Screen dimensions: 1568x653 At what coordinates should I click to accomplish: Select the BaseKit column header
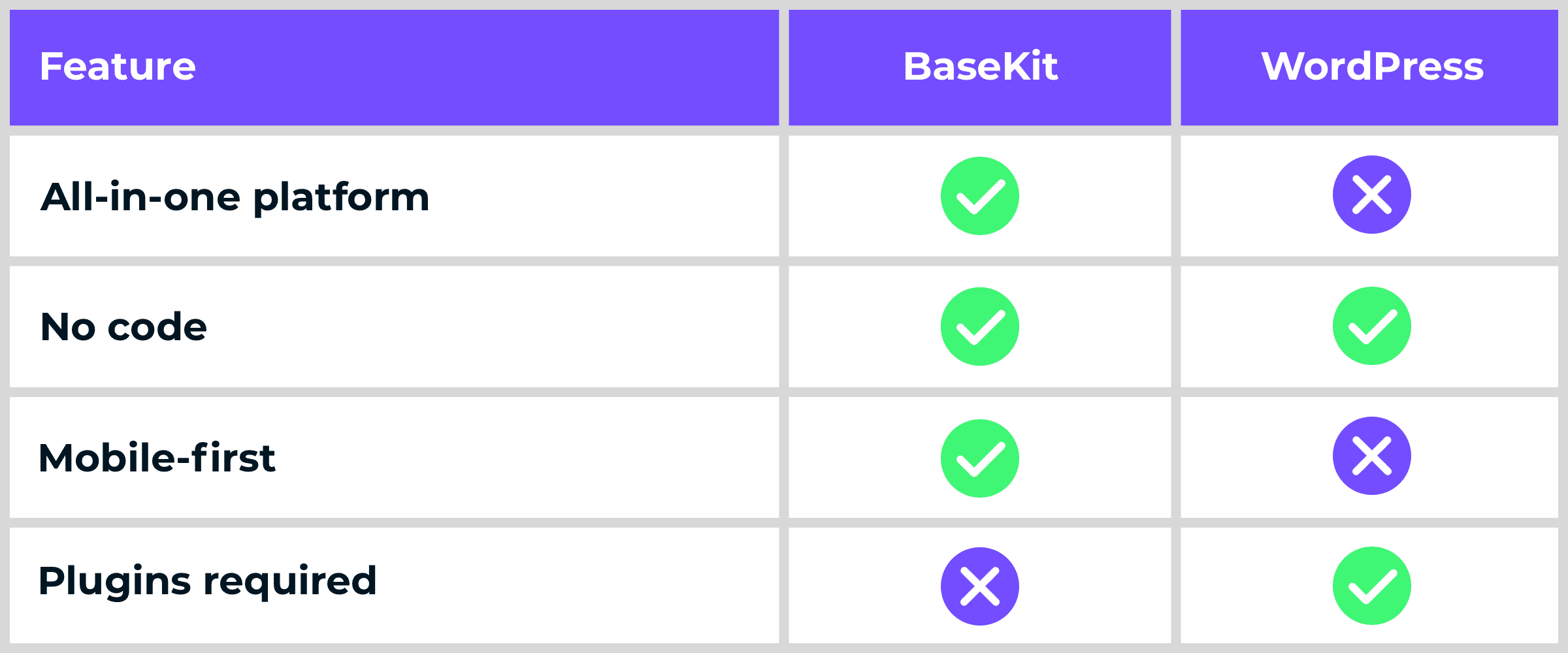tap(980, 67)
